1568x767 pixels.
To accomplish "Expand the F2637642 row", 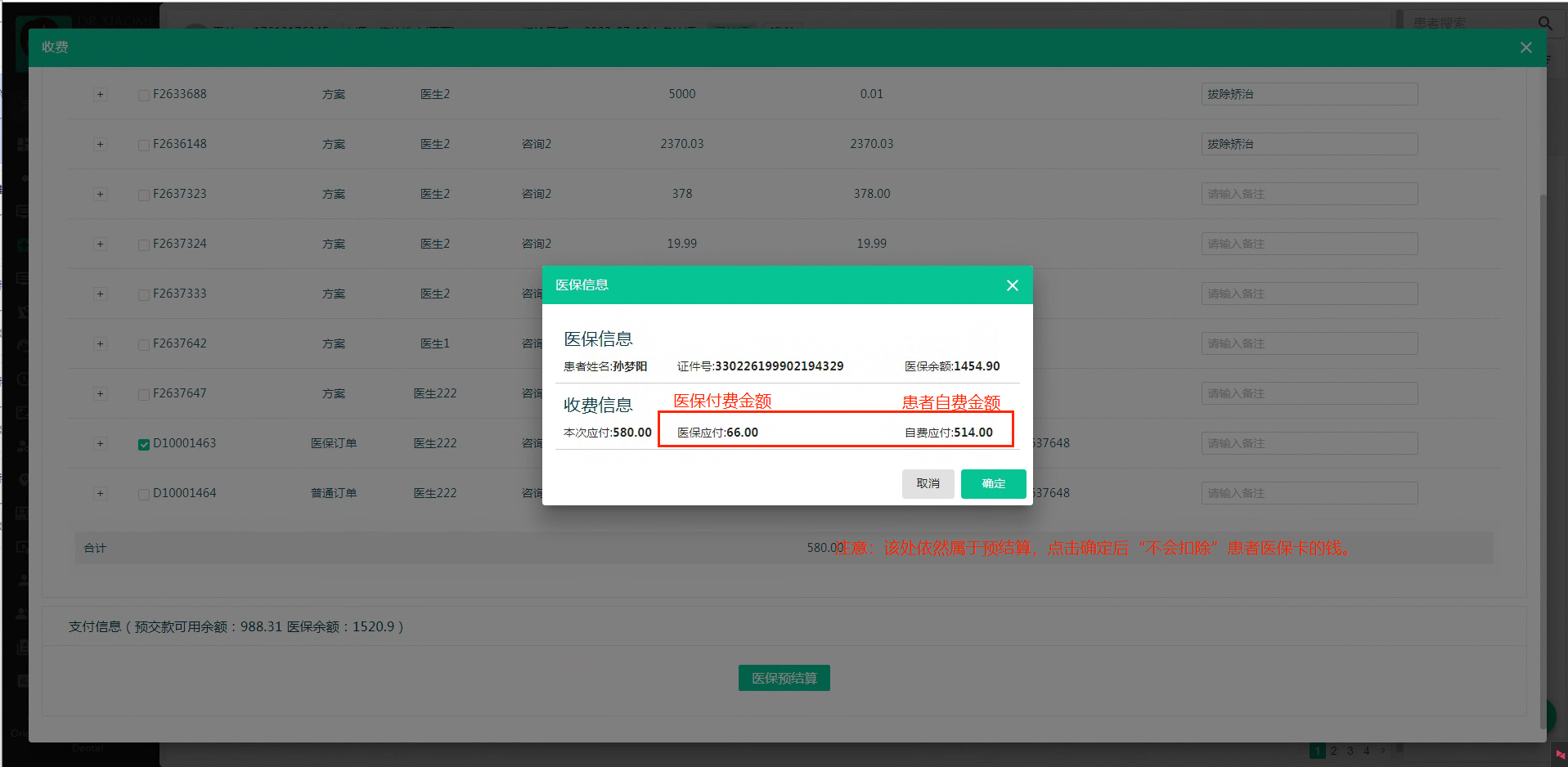I will pyautogui.click(x=100, y=344).
